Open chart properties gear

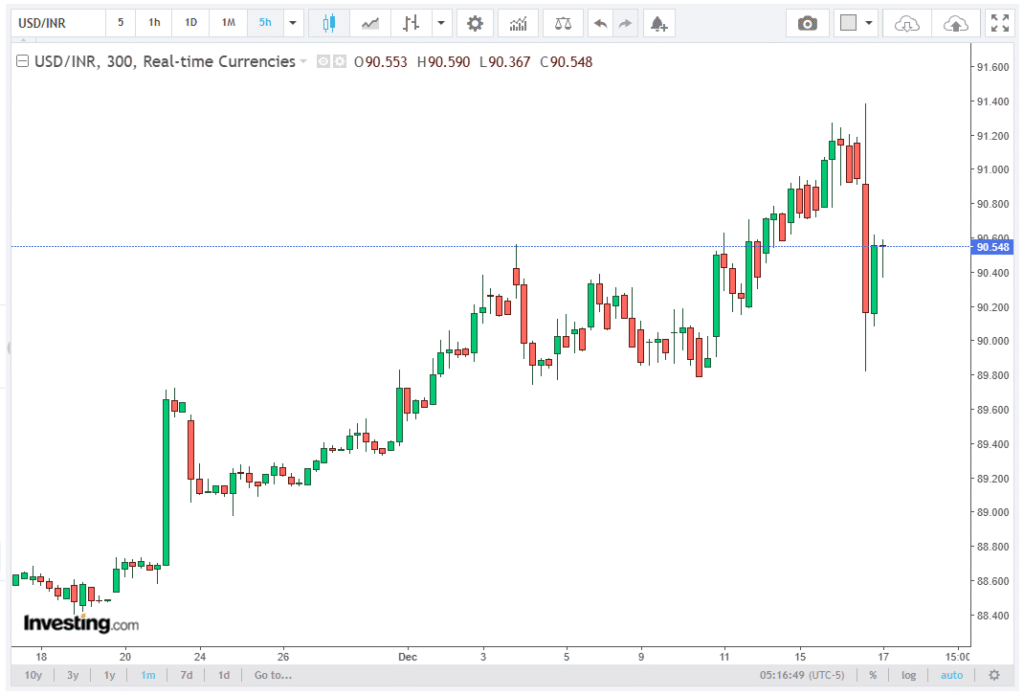[475, 22]
